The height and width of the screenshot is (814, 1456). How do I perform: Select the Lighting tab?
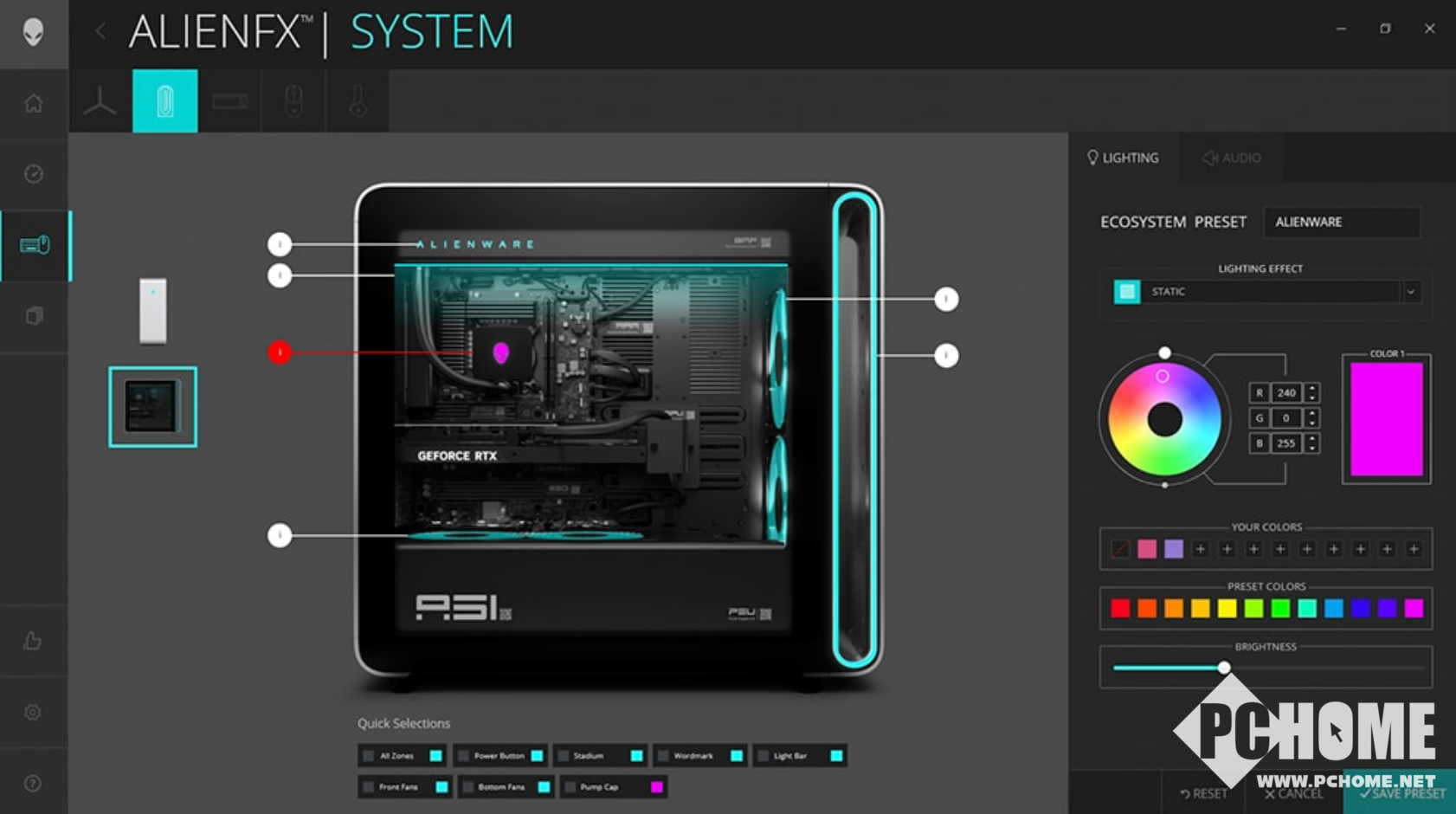point(1123,158)
